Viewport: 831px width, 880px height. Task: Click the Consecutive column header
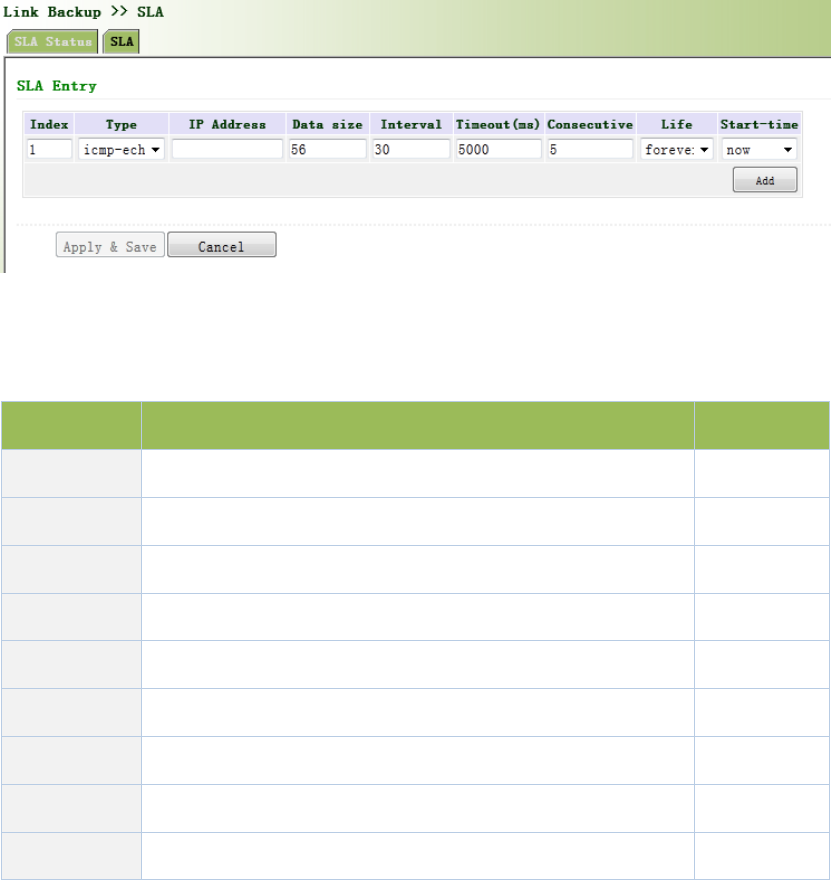coord(590,125)
